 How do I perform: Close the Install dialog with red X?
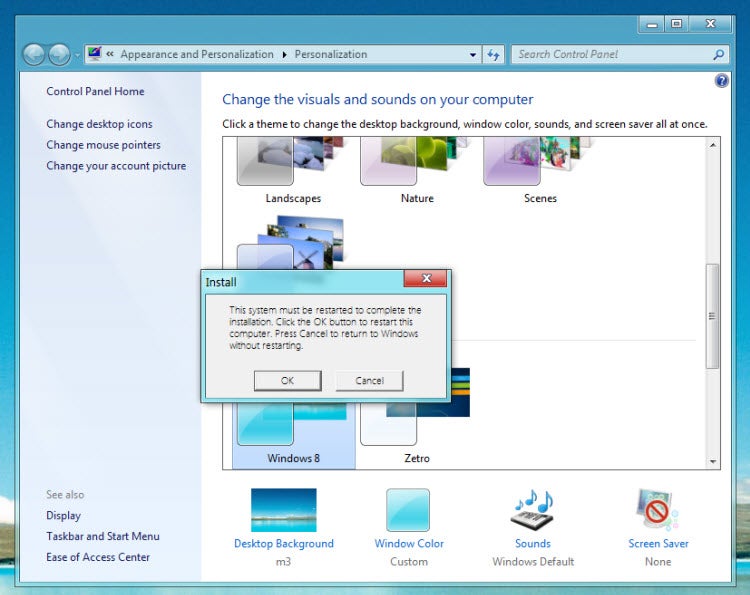click(x=425, y=278)
